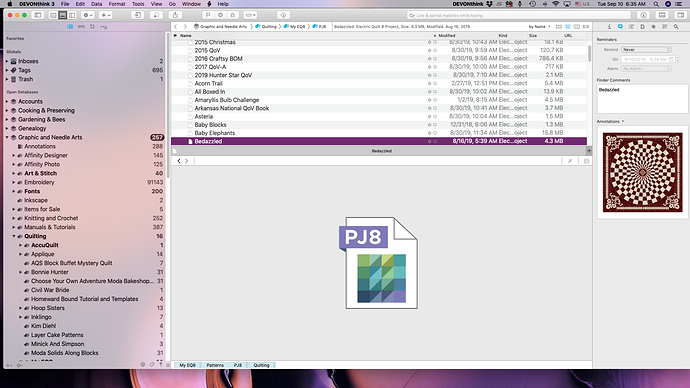The height and width of the screenshot is (388, 690).
Task: Open the Format menu
Action: (117, 4)
